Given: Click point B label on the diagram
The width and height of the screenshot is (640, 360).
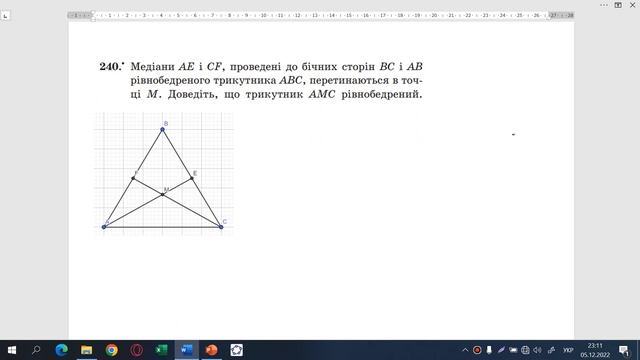Looking at the screenshot, I should click(166, 124).
